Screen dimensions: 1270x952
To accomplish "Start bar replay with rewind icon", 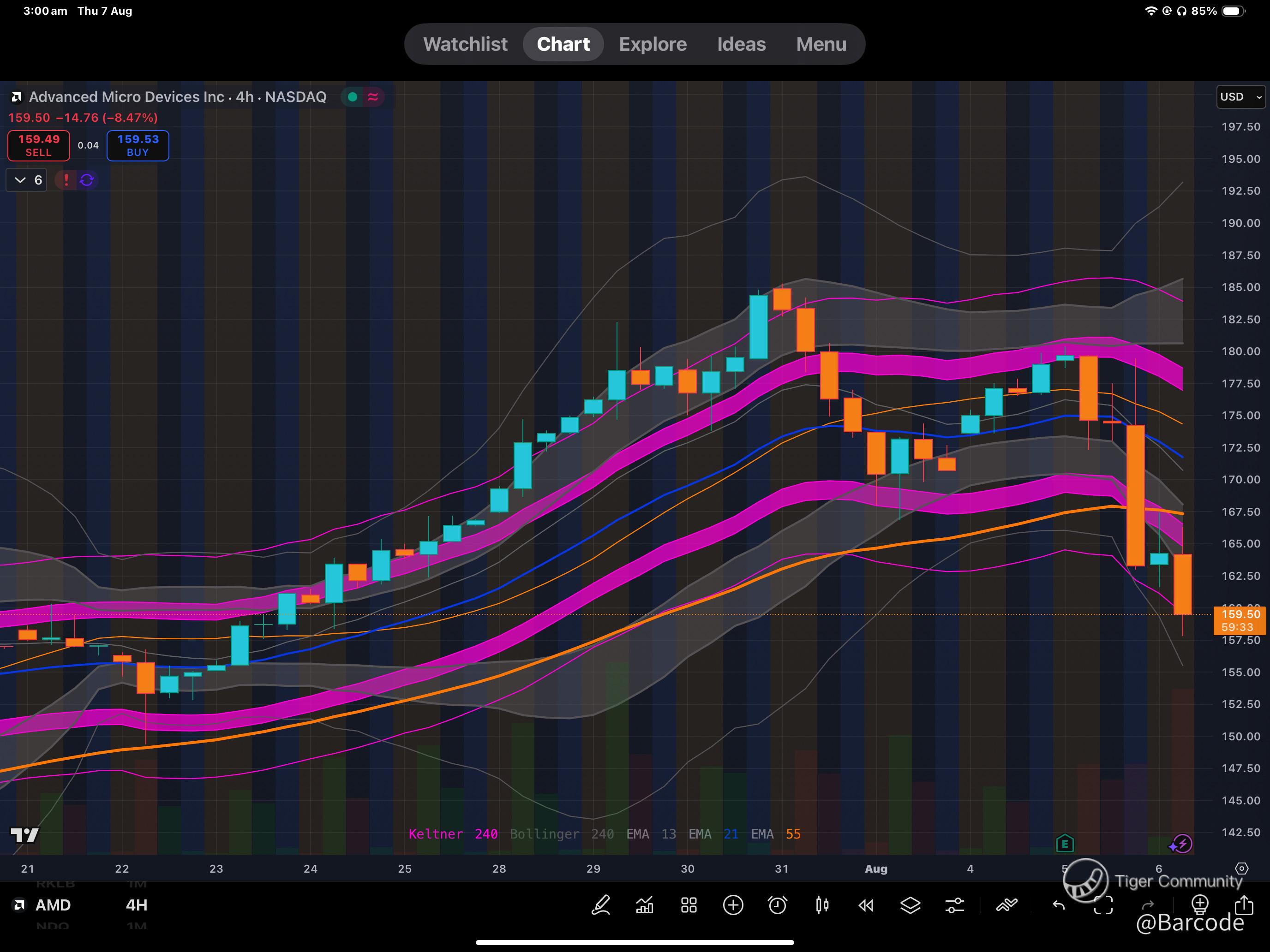I will click(x=866, y=905).
